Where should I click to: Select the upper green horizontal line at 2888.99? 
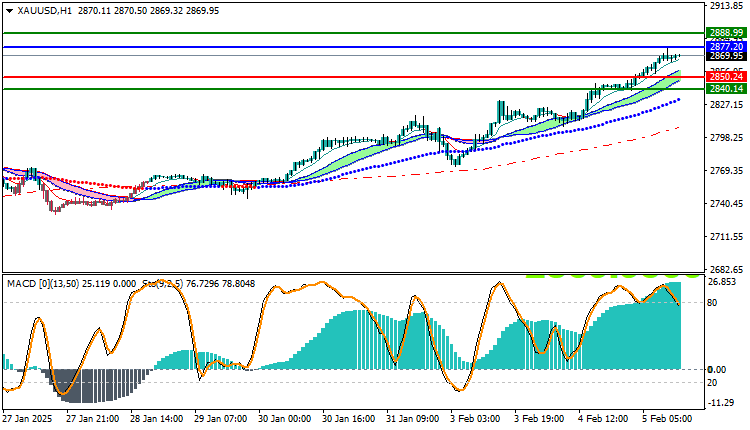[354, 33]
